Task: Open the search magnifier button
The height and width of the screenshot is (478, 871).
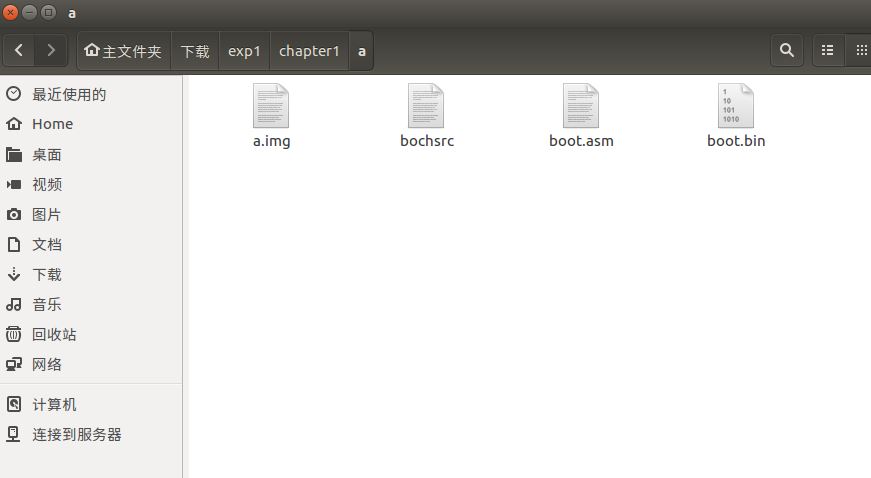Action: [787, 51]
